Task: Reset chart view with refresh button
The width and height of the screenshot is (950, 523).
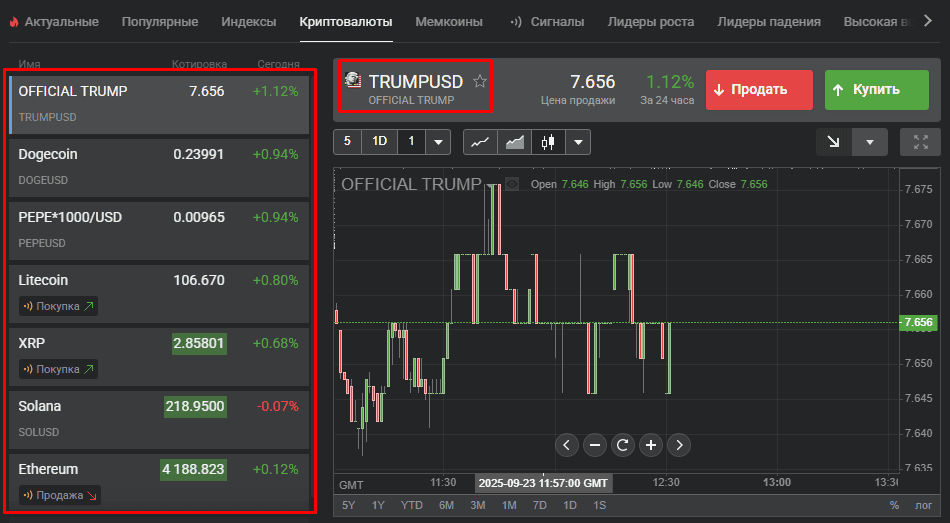Action: pos(622,445)
